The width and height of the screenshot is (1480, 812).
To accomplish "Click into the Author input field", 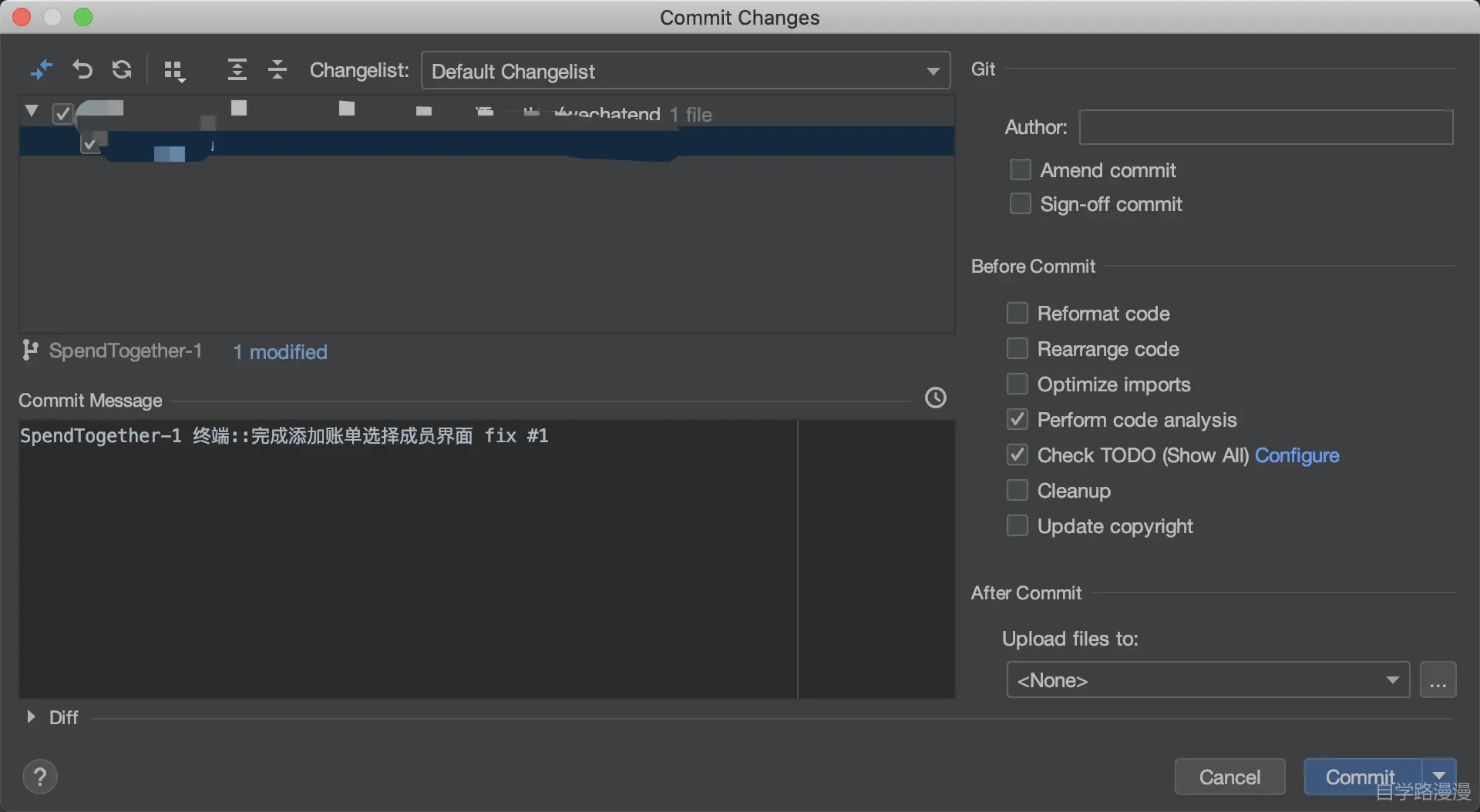I will (1266, 127).
